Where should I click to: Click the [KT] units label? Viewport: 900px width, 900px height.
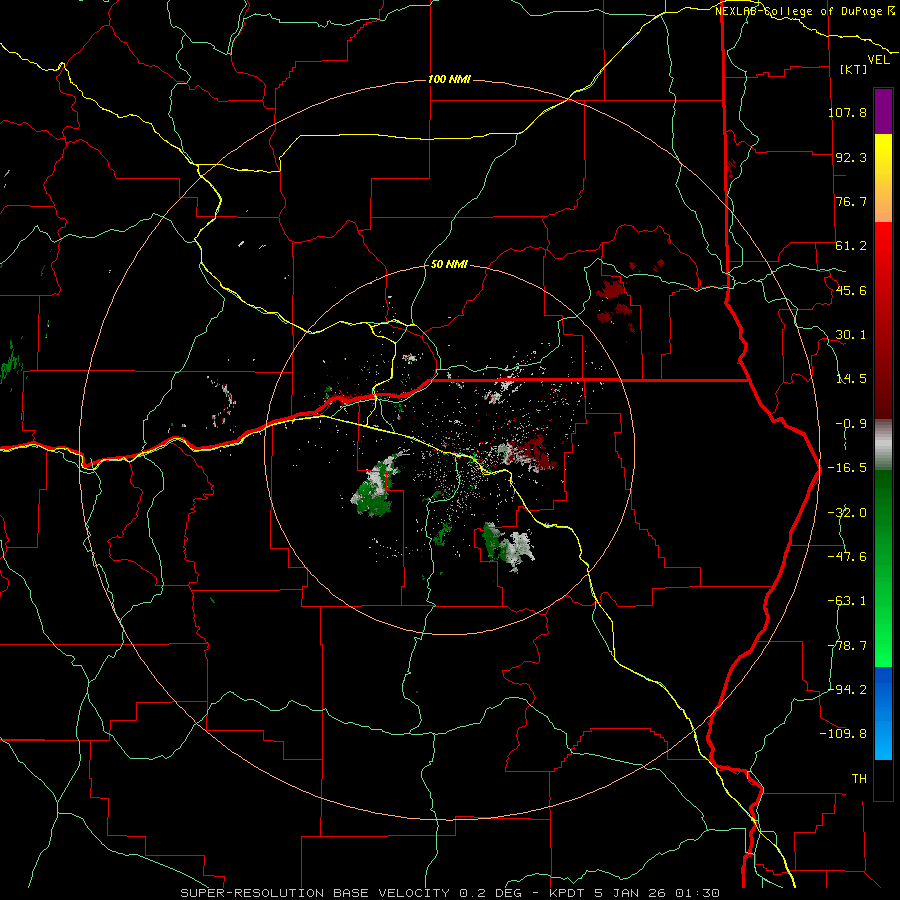853,69
